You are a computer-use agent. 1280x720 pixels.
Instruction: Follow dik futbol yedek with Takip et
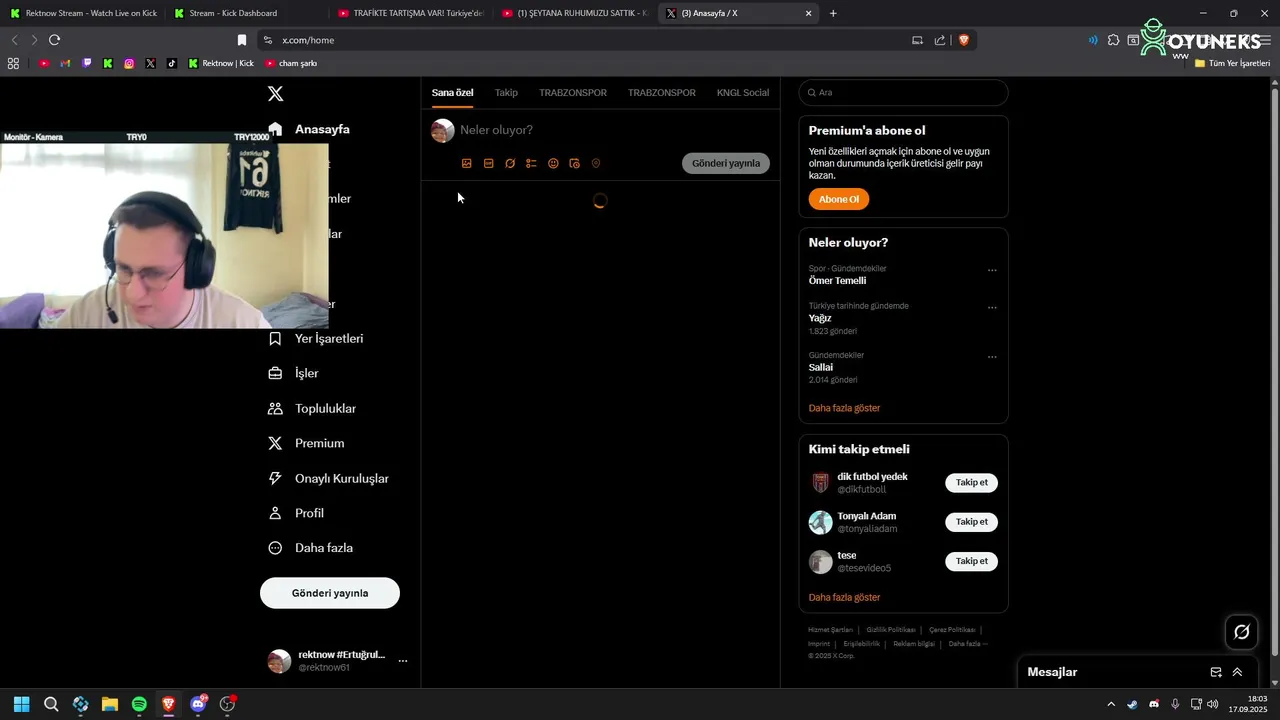pos(971,483)
